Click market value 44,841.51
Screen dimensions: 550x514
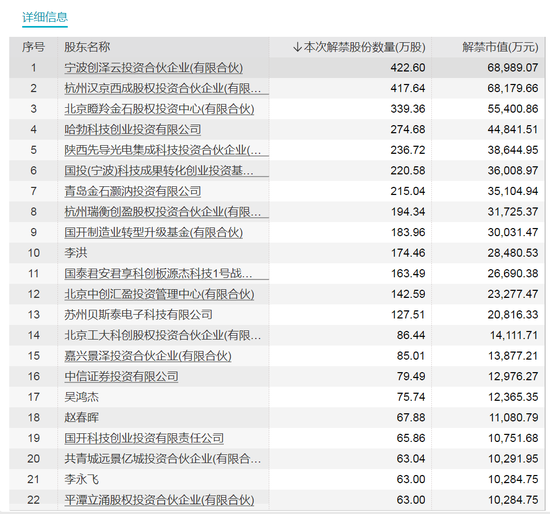coord(513,129)
